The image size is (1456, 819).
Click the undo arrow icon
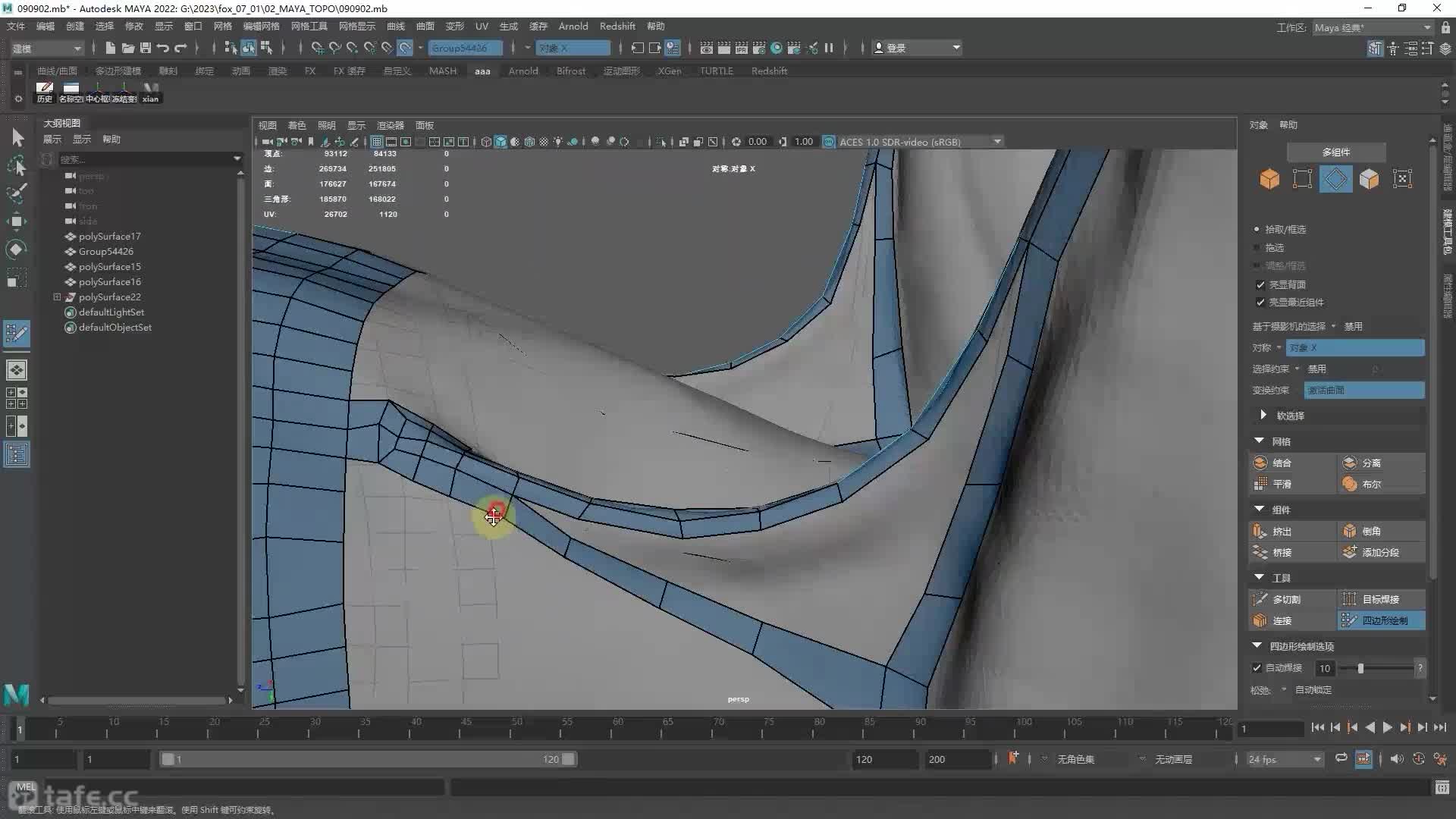162,48
